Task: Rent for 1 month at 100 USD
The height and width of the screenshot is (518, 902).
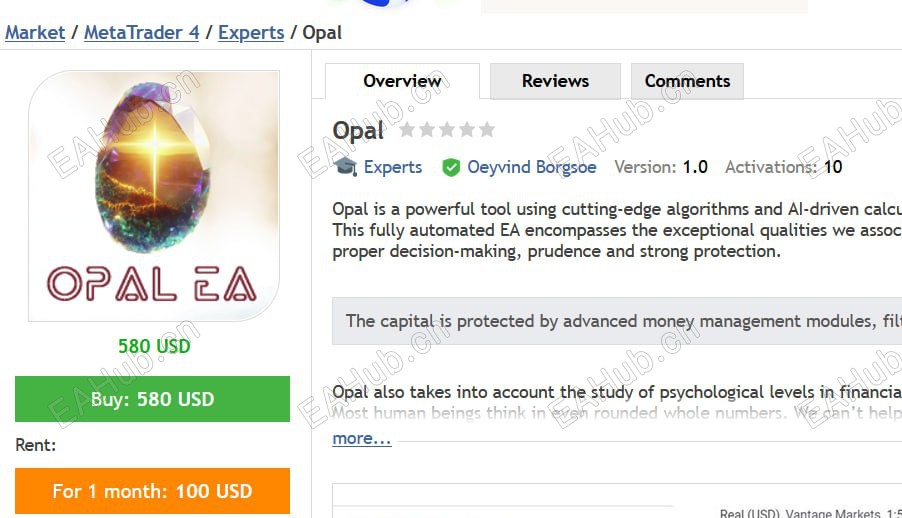Action: [152, 491]
